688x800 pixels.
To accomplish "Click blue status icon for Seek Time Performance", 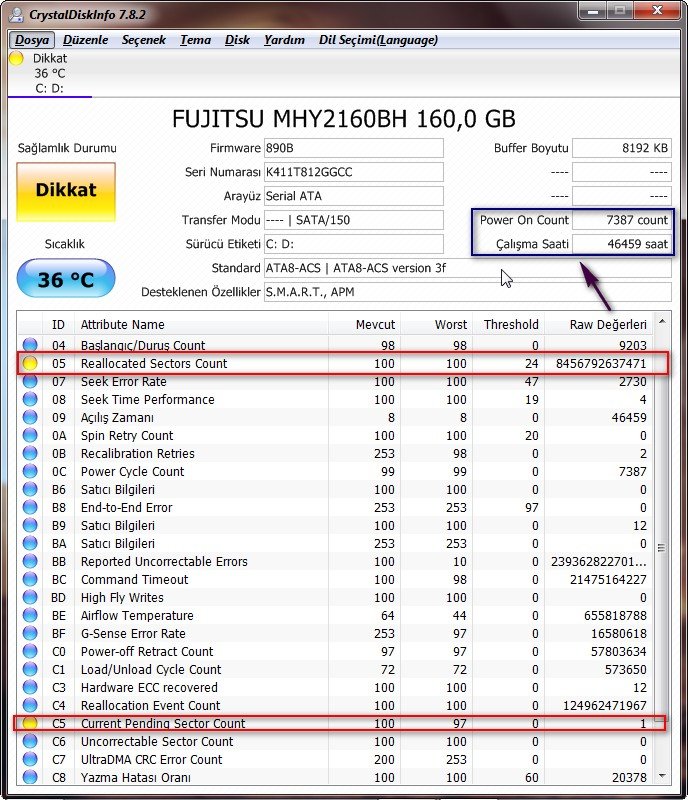I will point(30,398).
